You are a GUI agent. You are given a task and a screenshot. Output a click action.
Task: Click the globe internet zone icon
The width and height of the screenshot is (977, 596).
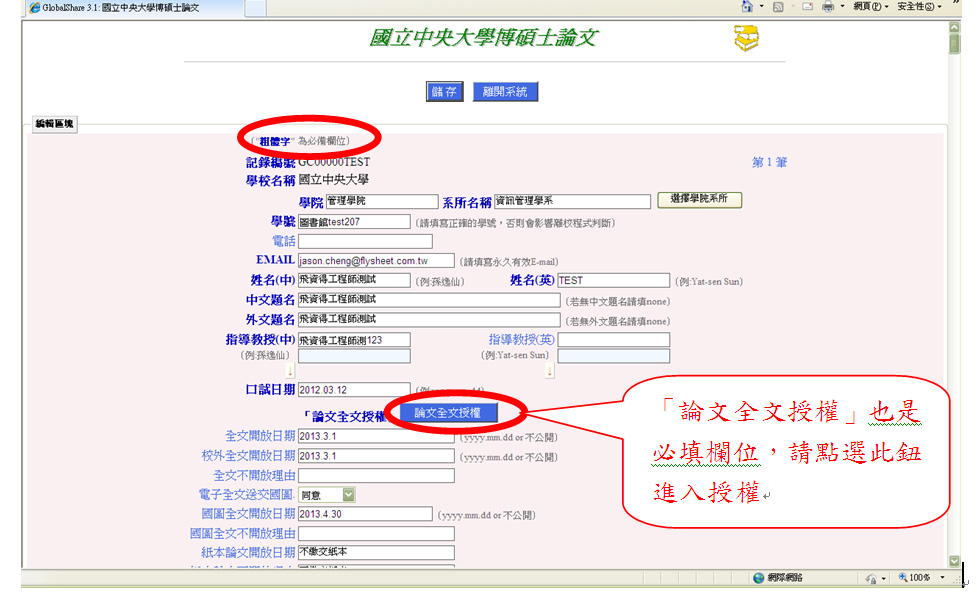tap(759, 578)
